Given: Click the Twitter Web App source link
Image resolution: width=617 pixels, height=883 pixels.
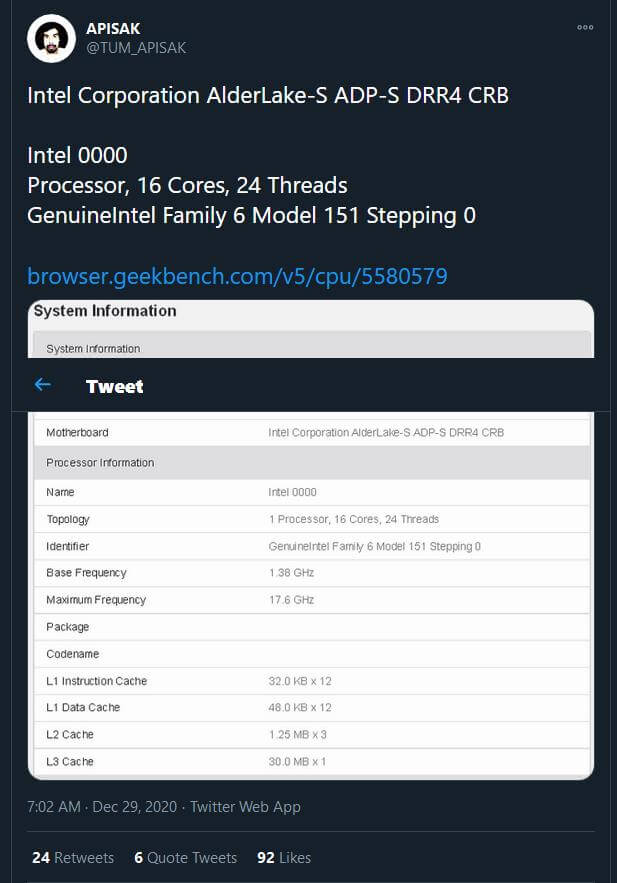Looking at the screenshot, I should tap(245, 806).
